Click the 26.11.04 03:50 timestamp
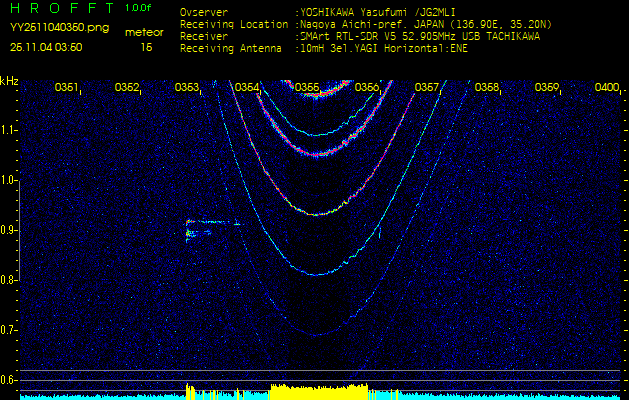 coord(46,46)
